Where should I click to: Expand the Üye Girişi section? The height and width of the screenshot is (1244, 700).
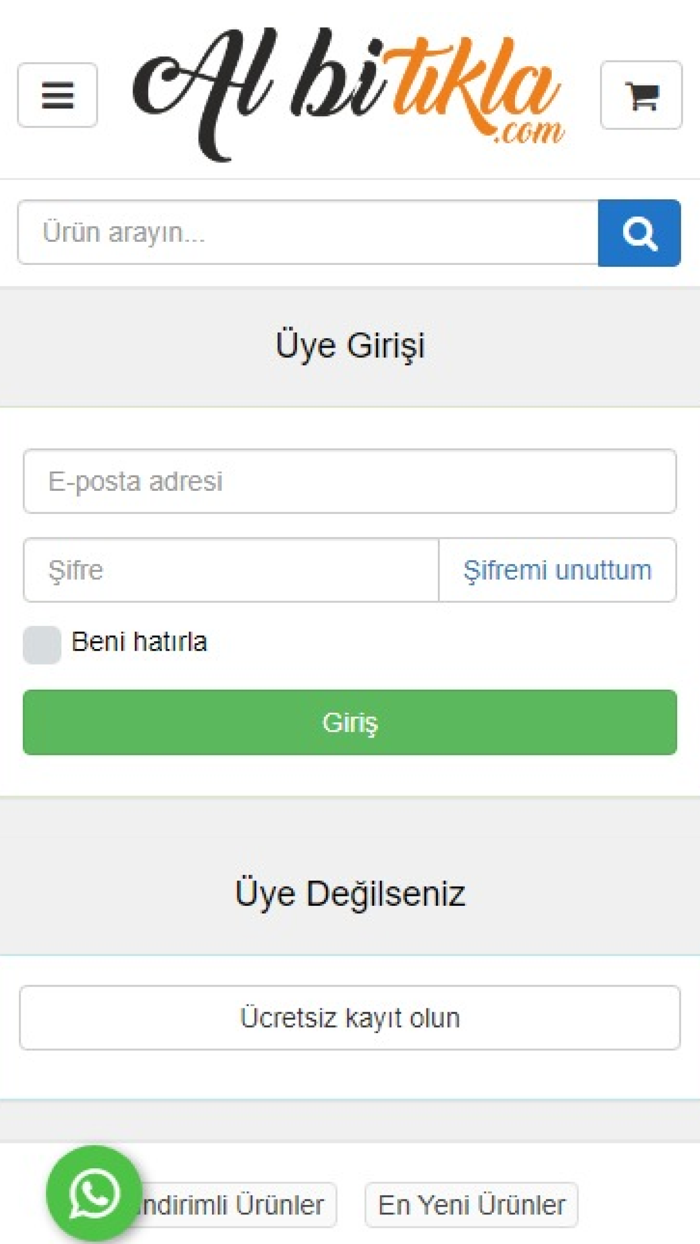tap(350, 346)
